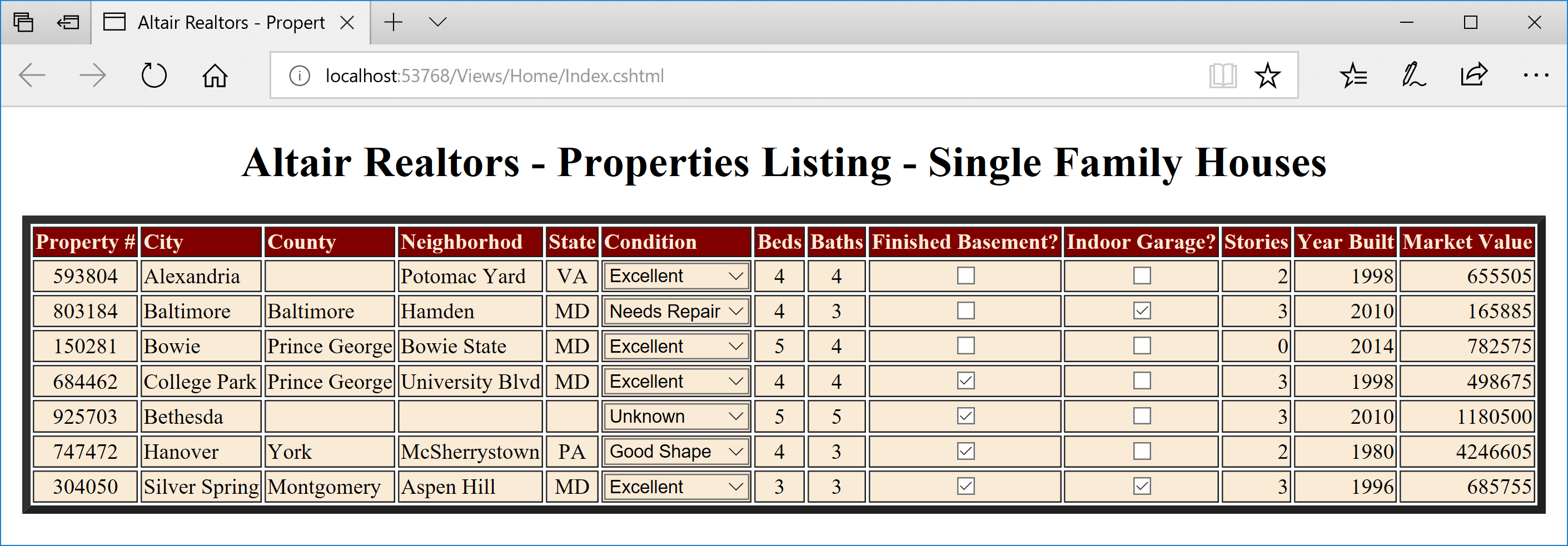Click the Property # input showing 593804
The width and height of the screenshot is (1568, 546).
point(85,276)
